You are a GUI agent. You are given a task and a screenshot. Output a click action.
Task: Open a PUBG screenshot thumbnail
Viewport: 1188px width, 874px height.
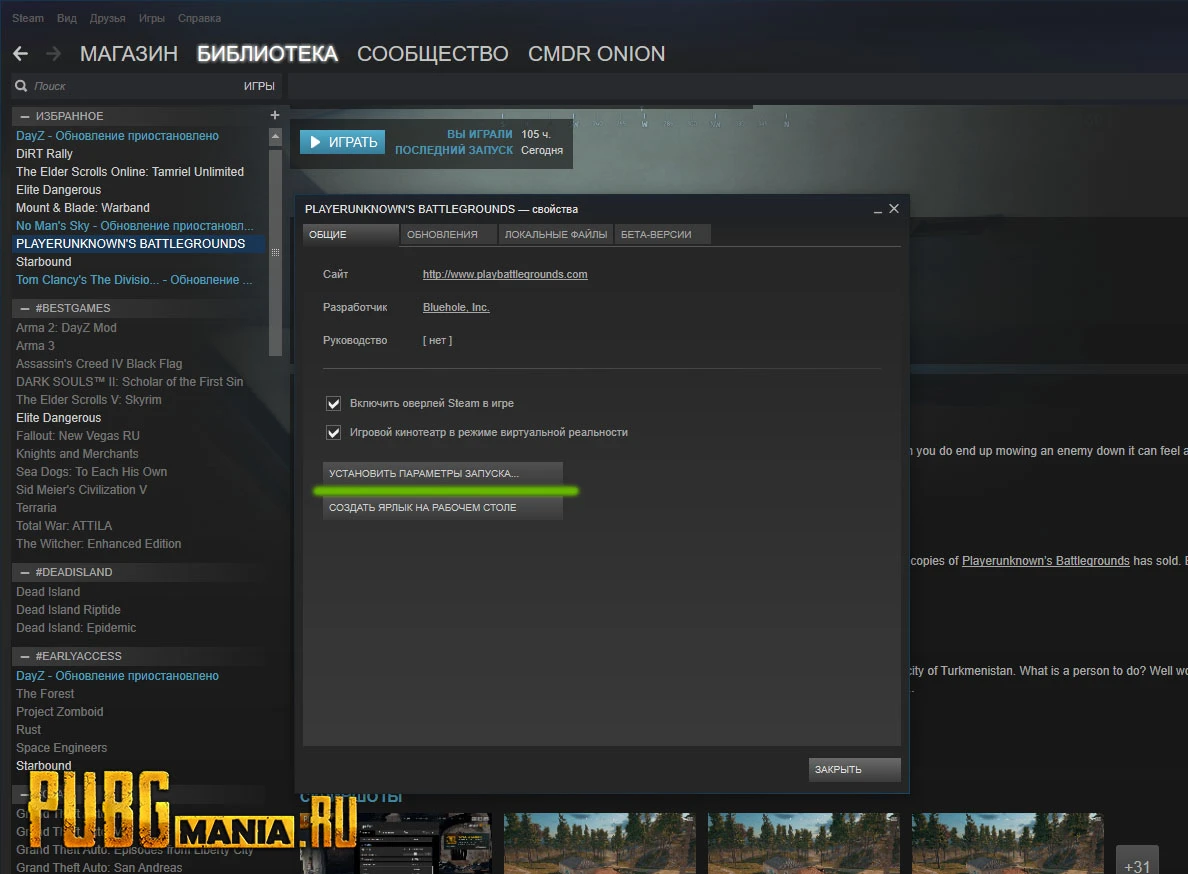(x=599, y=845)
